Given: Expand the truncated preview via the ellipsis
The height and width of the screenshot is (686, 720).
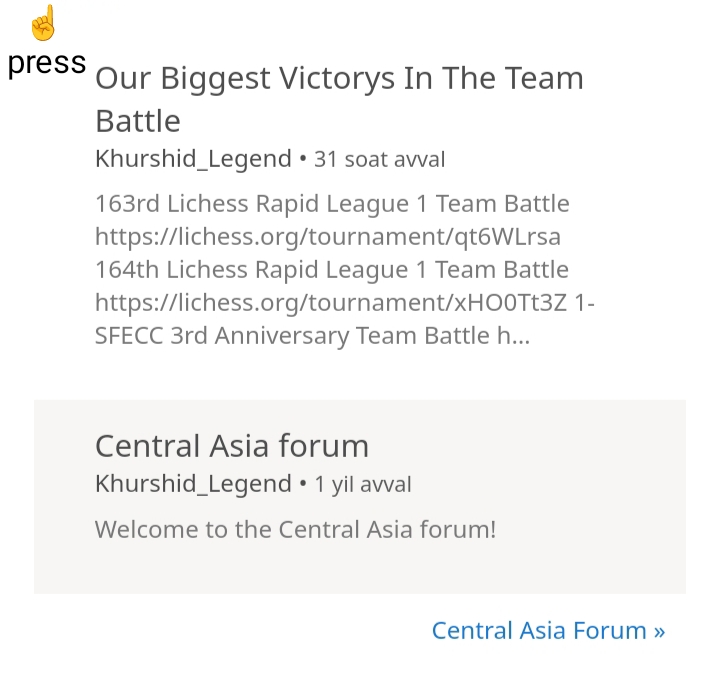Looking at the screenshot, I should (519, 337).
